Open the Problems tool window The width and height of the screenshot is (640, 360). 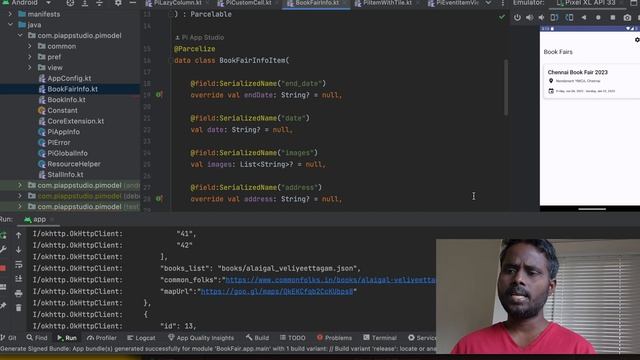point(334,338)
